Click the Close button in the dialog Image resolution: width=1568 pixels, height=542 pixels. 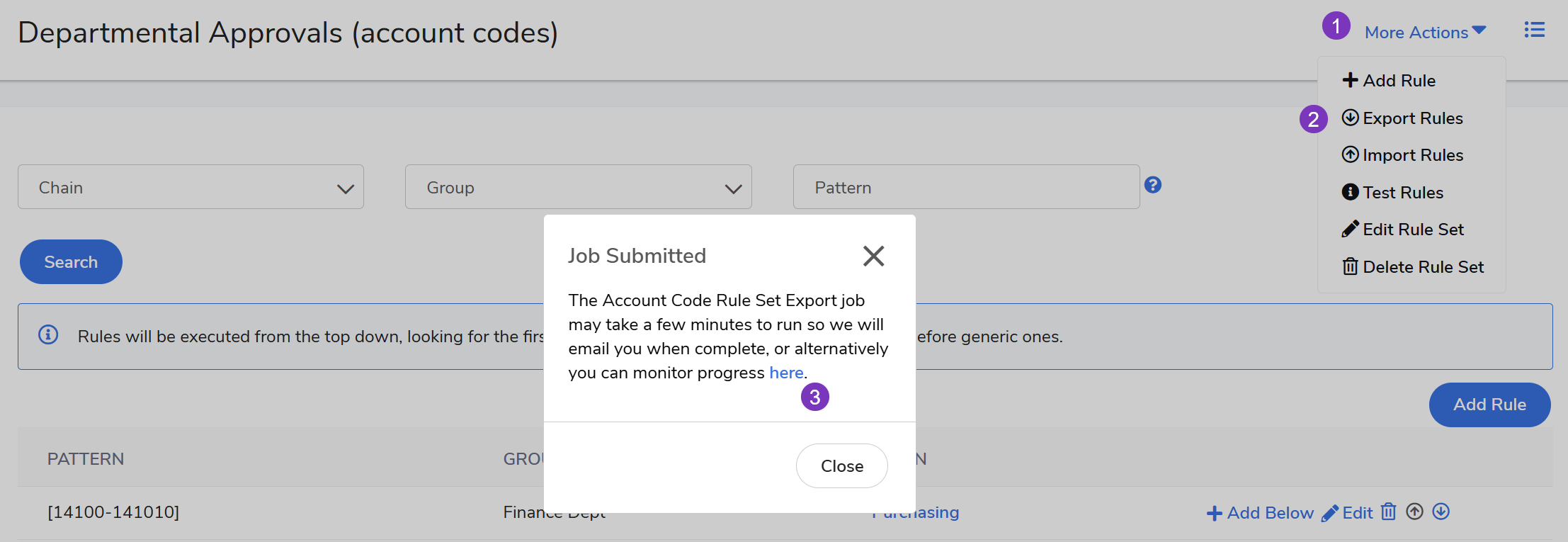[841, 466]
